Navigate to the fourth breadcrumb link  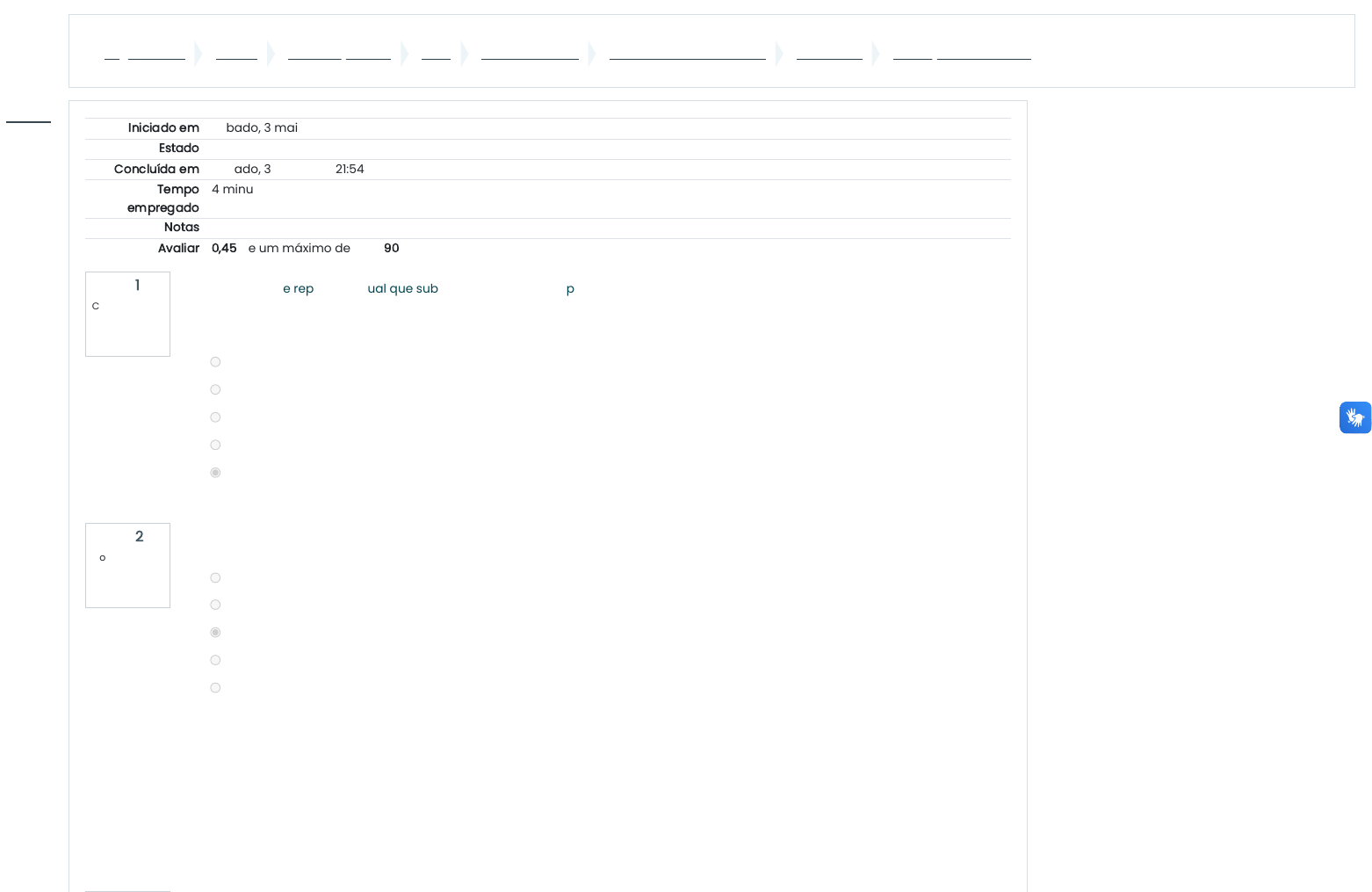click(436, 54)
